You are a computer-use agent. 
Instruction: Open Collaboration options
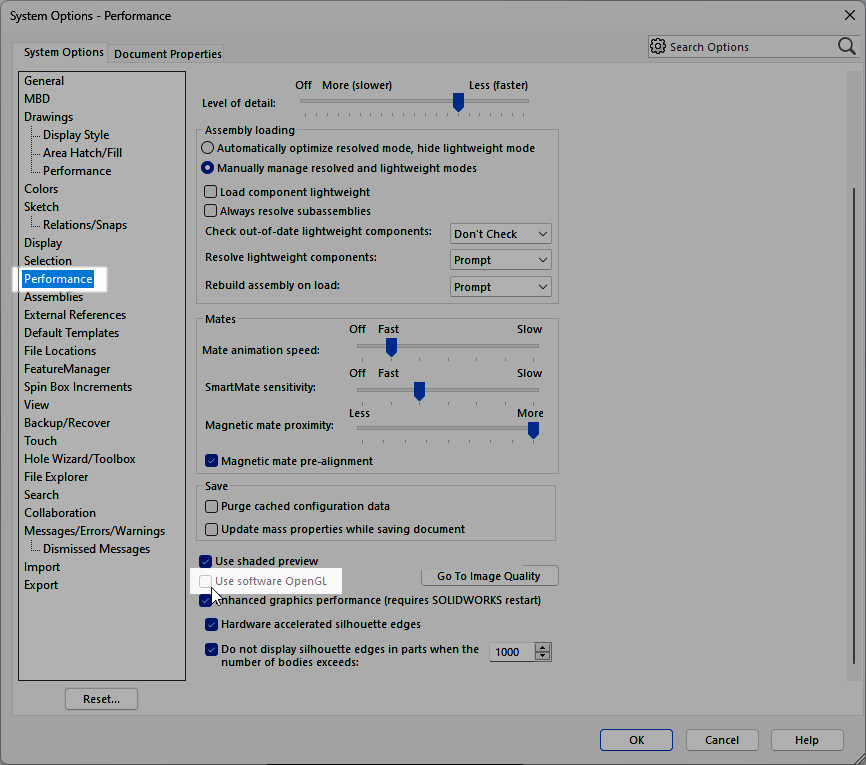pos(60,513)
